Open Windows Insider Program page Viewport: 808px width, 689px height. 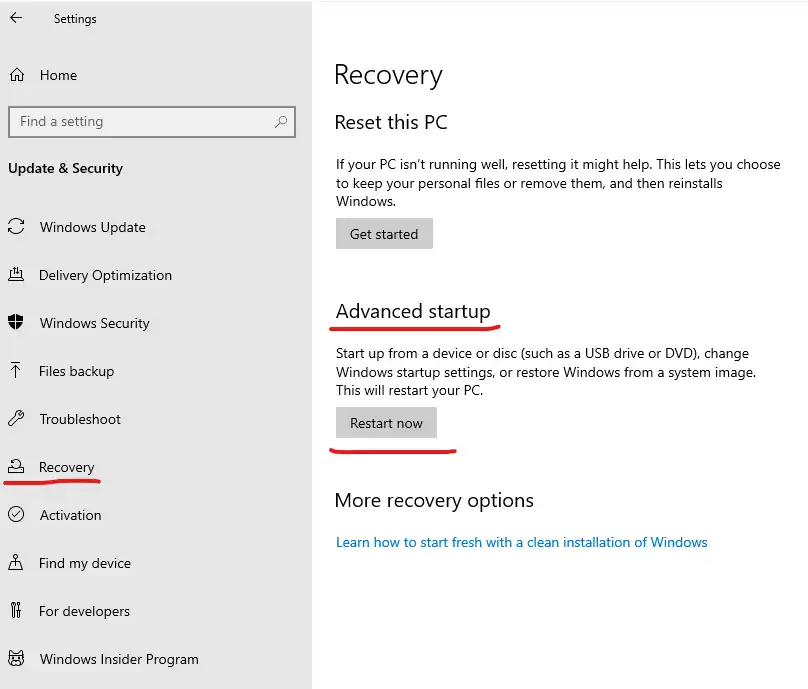coord(119,659)
